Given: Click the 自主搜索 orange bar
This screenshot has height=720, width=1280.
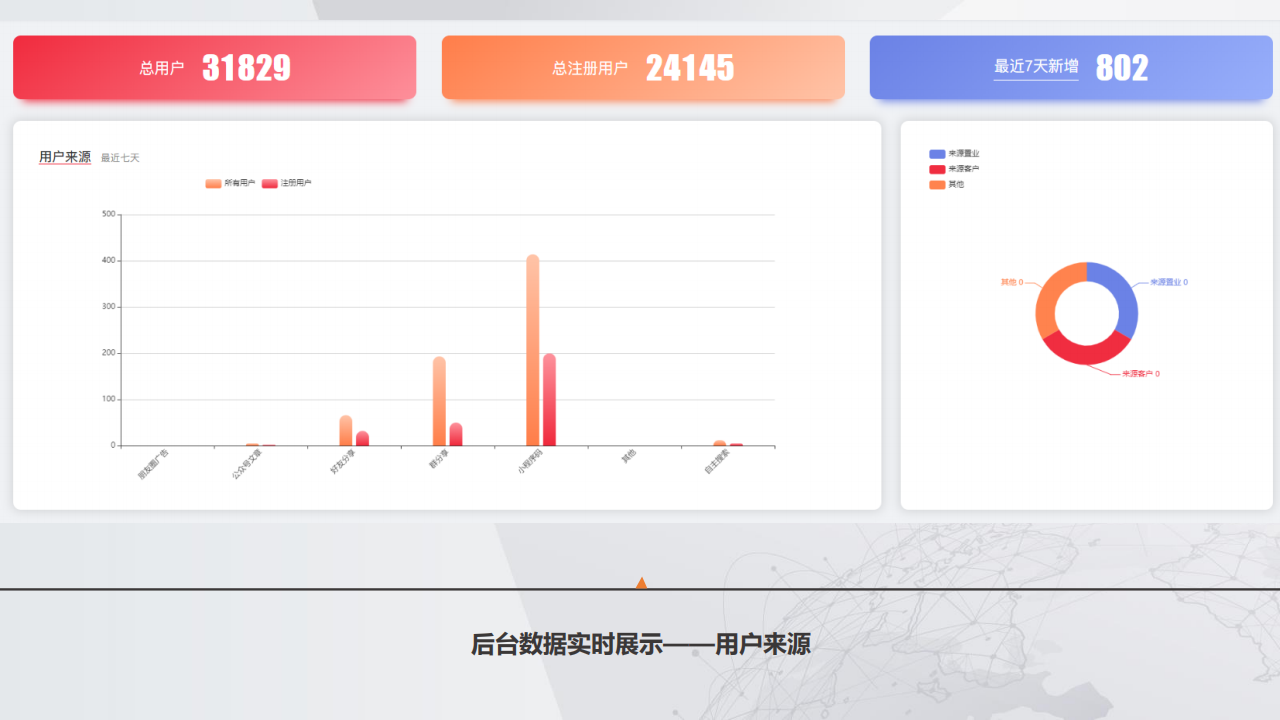Looking at the screenshot, I should tap(720, 443).
